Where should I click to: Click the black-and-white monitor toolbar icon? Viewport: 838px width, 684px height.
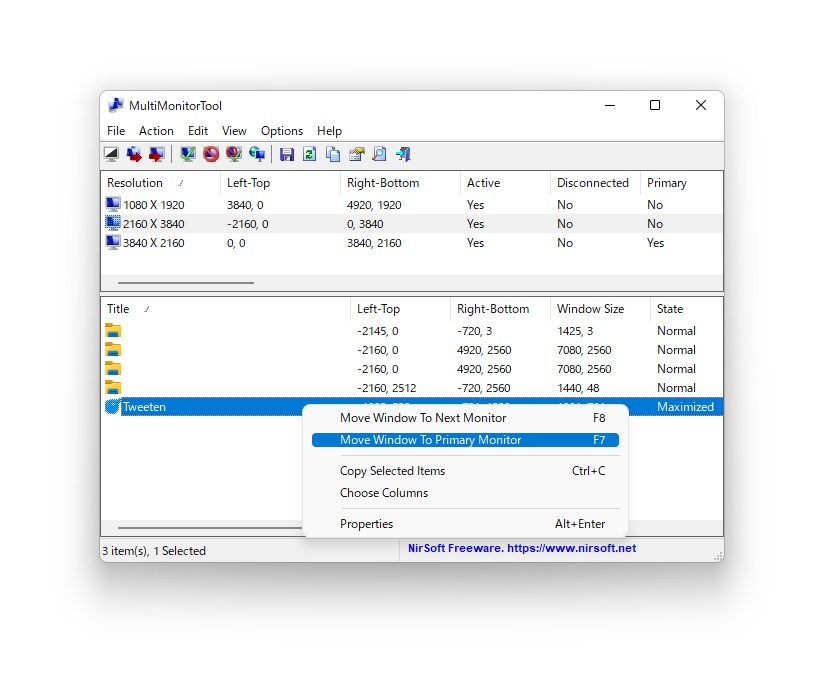111,154
